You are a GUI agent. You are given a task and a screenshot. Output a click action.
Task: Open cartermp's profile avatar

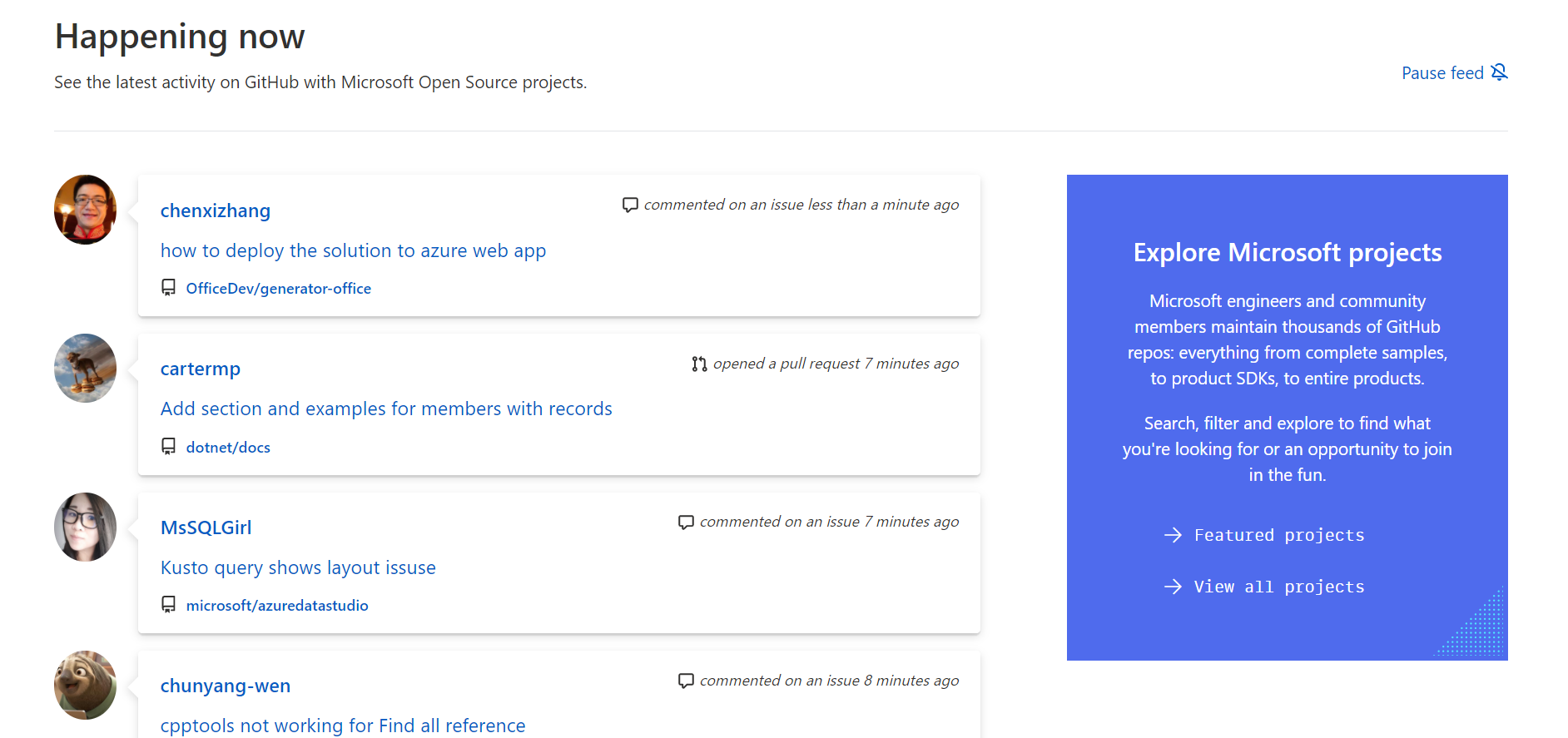(85, 369)
